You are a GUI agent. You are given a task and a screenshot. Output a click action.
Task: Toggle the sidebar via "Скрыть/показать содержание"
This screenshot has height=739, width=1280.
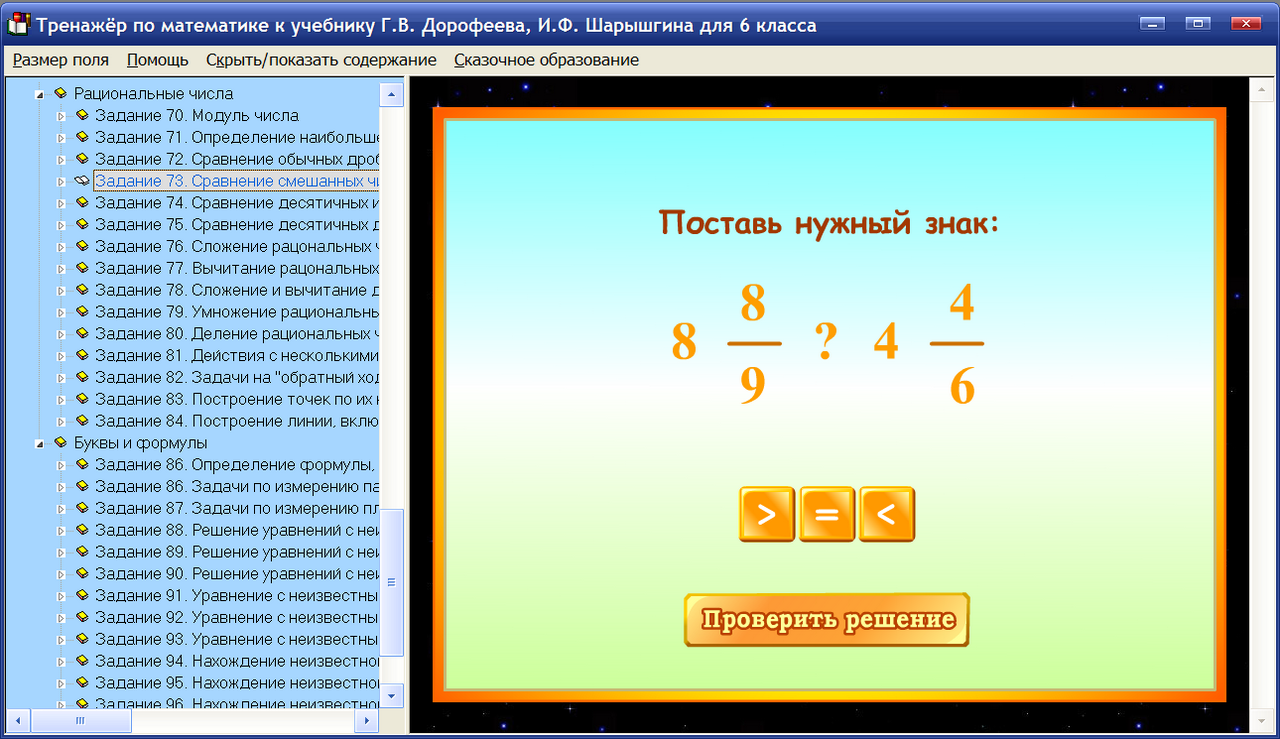[x=320, y=60]
